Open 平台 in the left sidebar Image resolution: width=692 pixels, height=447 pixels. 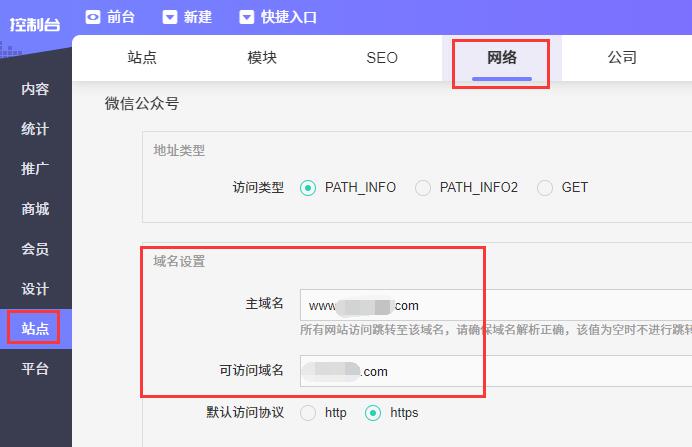[35, 368]
